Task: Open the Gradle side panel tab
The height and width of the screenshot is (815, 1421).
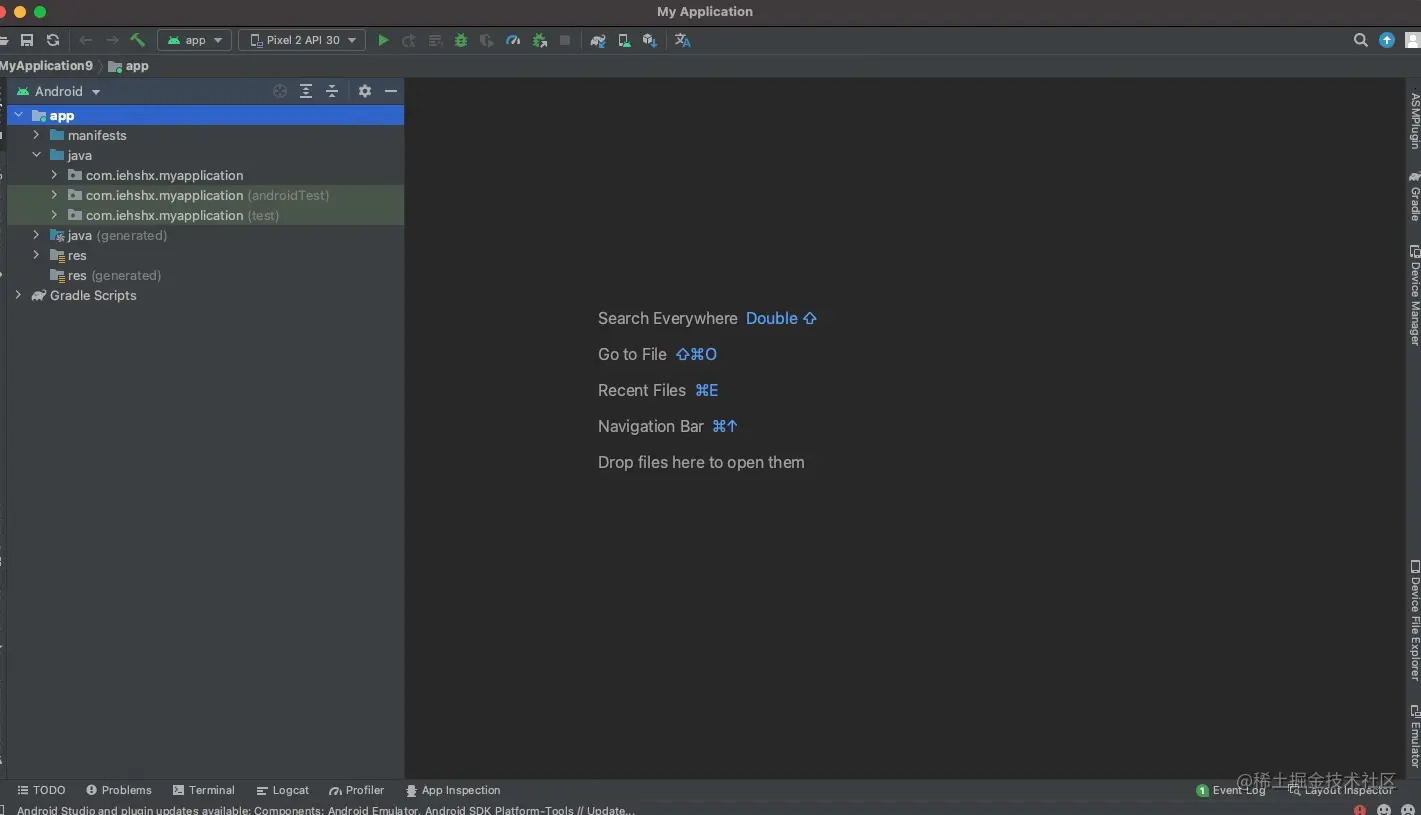Action: point(1414,196)
